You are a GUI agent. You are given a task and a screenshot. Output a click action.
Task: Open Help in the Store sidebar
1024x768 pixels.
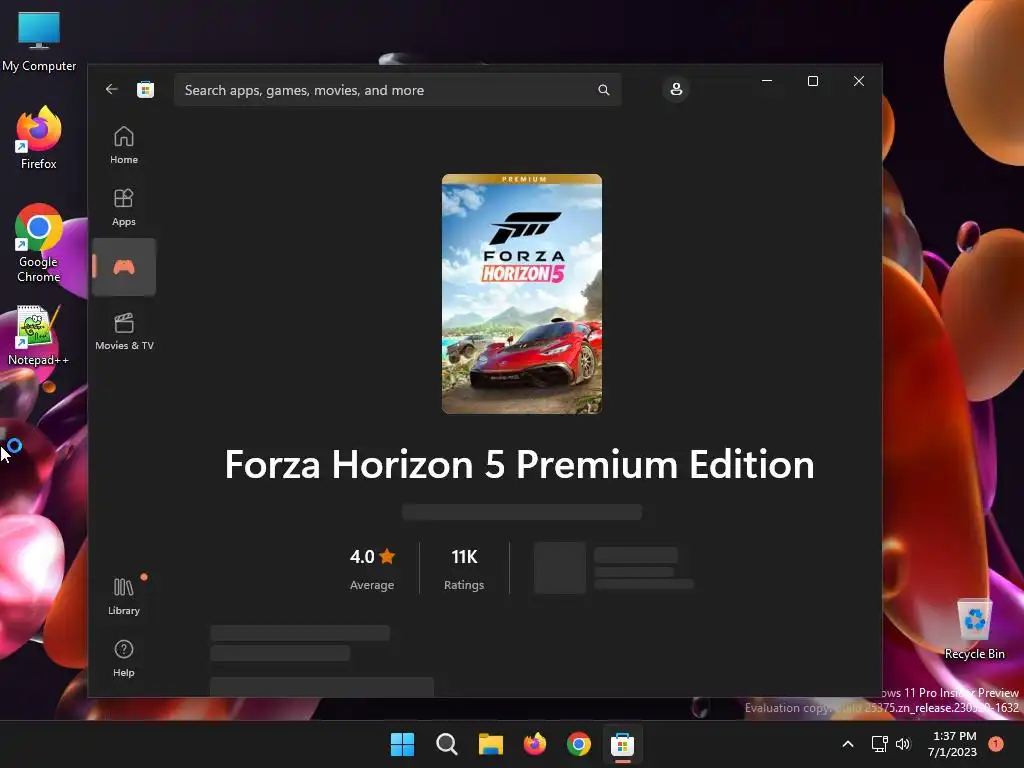(124, 658)
